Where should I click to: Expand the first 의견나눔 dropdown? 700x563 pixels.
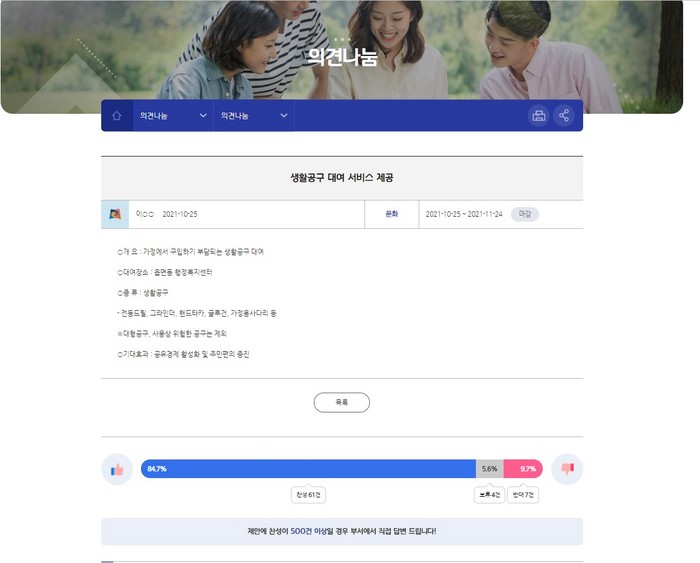173,116
